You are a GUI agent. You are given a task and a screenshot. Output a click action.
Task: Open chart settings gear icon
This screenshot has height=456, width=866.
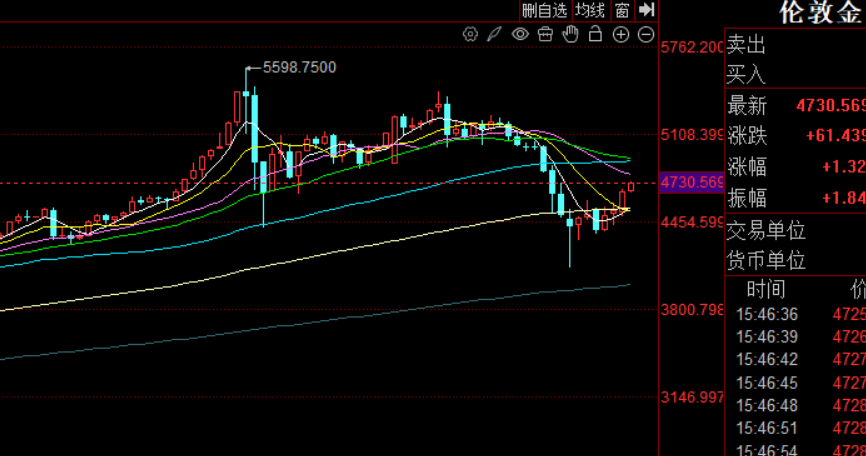[470, 34]
